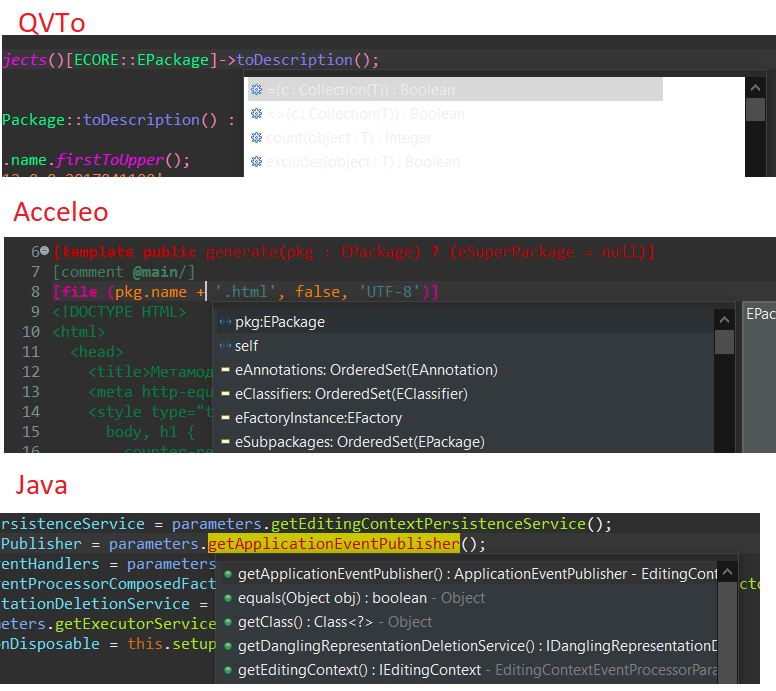776x691 pixels.
Task: Click the variable icon beside 'pkg:EPackage'
Action: (x=225, y=322)
